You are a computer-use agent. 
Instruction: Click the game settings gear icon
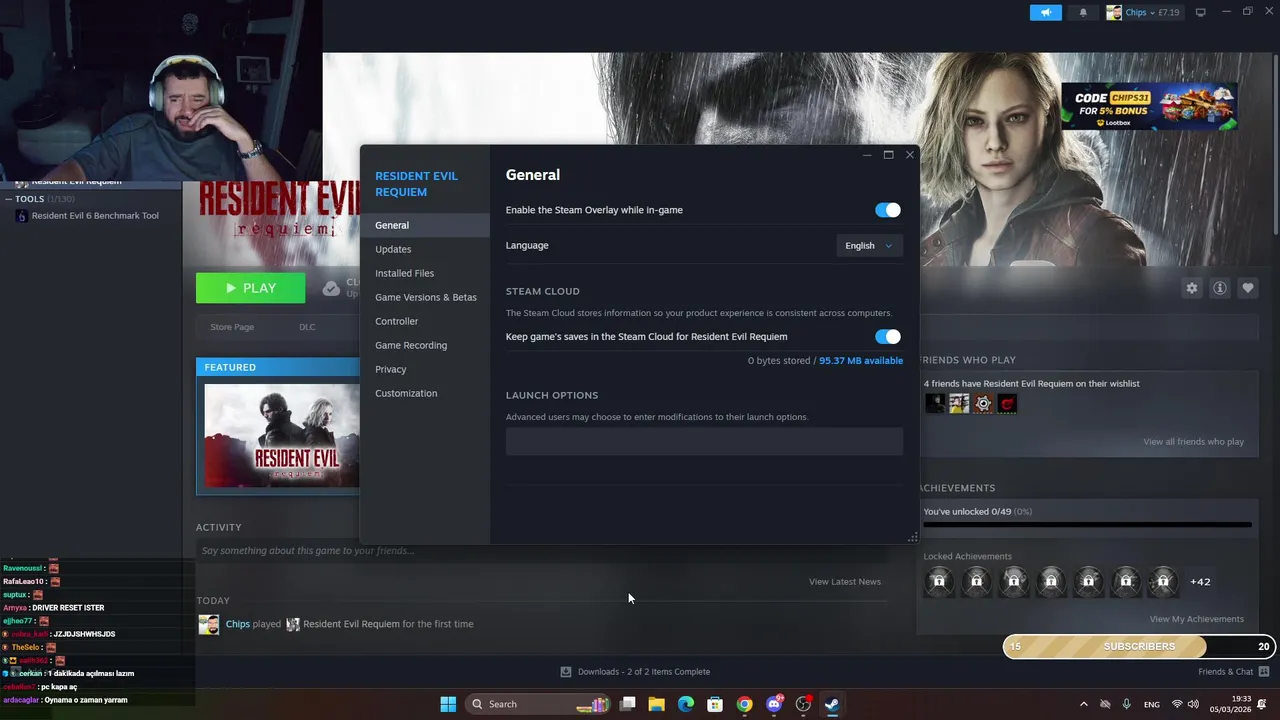(1191, 288)
